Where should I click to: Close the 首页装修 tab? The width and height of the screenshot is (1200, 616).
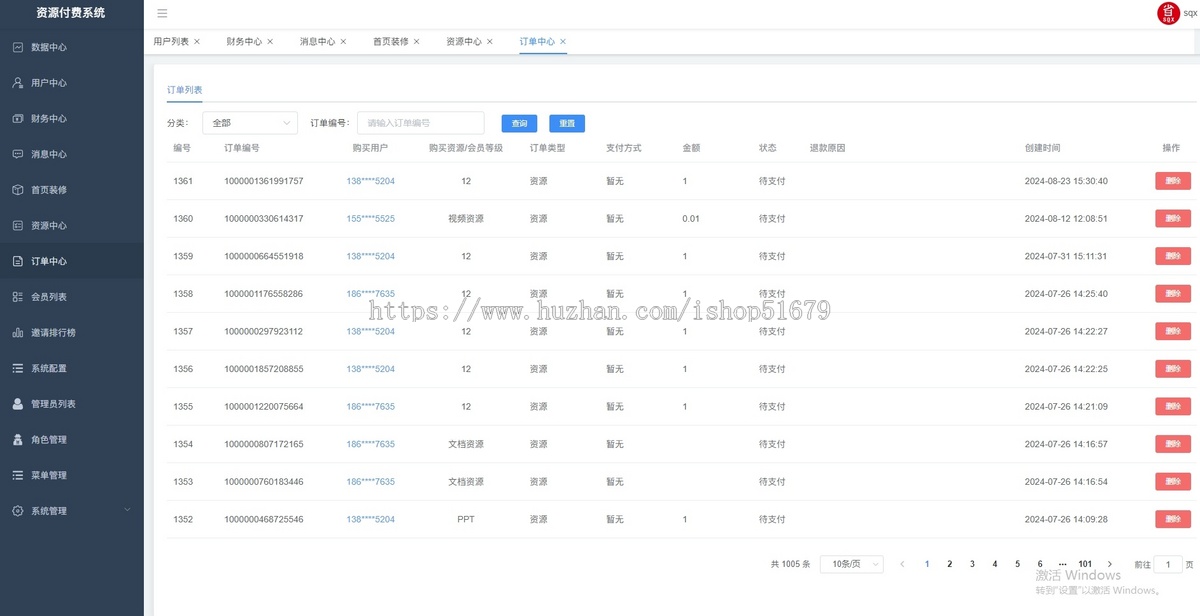tap(416, 41)
